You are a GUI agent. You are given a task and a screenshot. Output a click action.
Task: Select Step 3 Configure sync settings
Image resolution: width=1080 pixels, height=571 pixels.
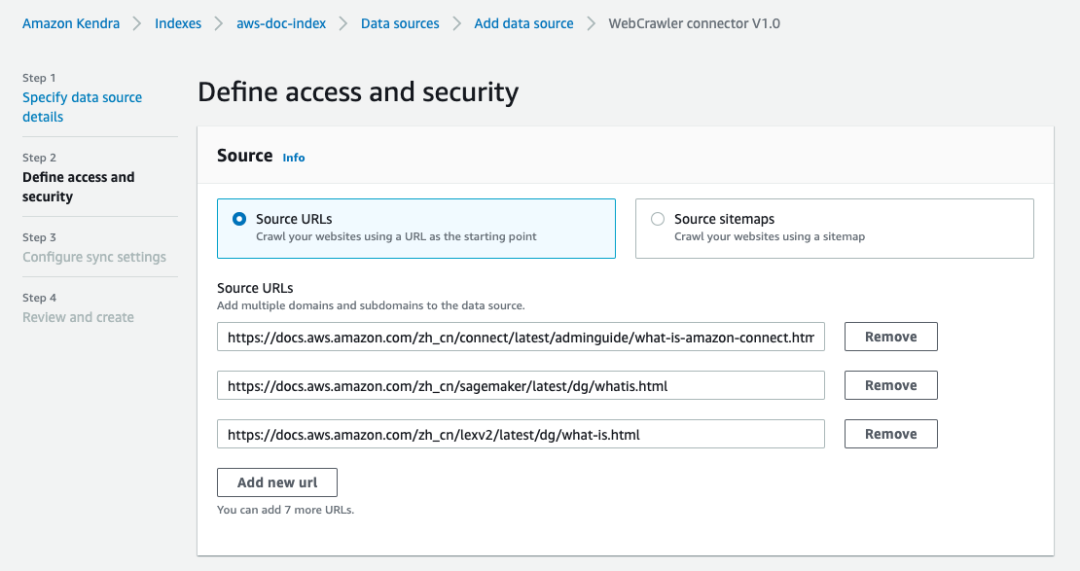pos(94,257)
